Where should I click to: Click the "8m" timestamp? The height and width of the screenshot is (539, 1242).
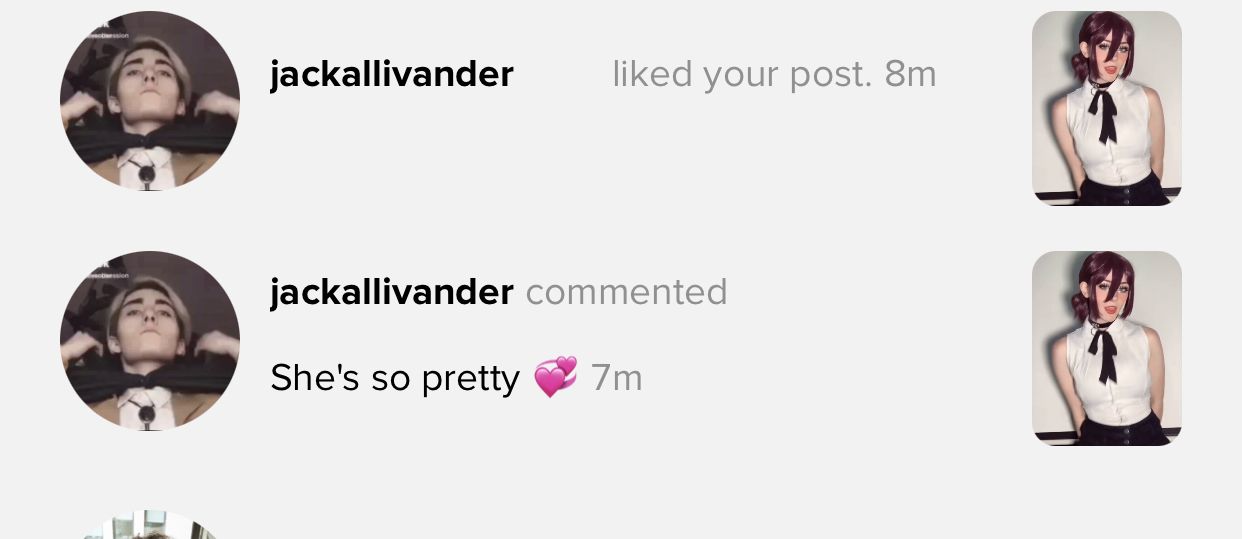910,74
